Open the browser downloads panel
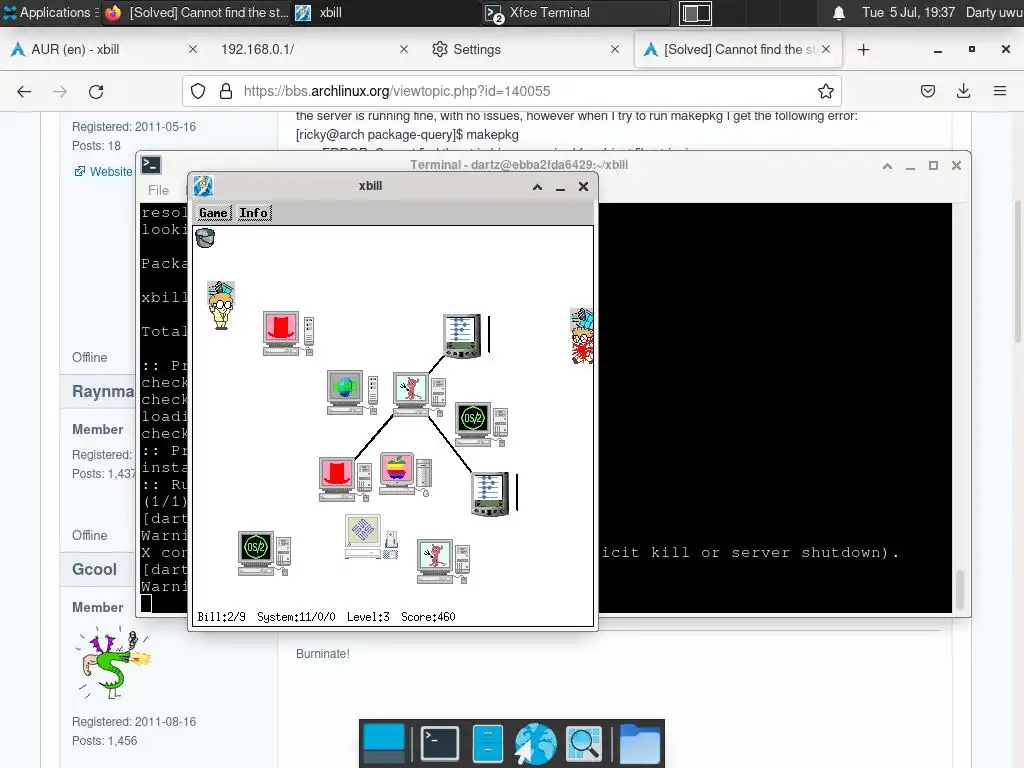 [963, 91]
